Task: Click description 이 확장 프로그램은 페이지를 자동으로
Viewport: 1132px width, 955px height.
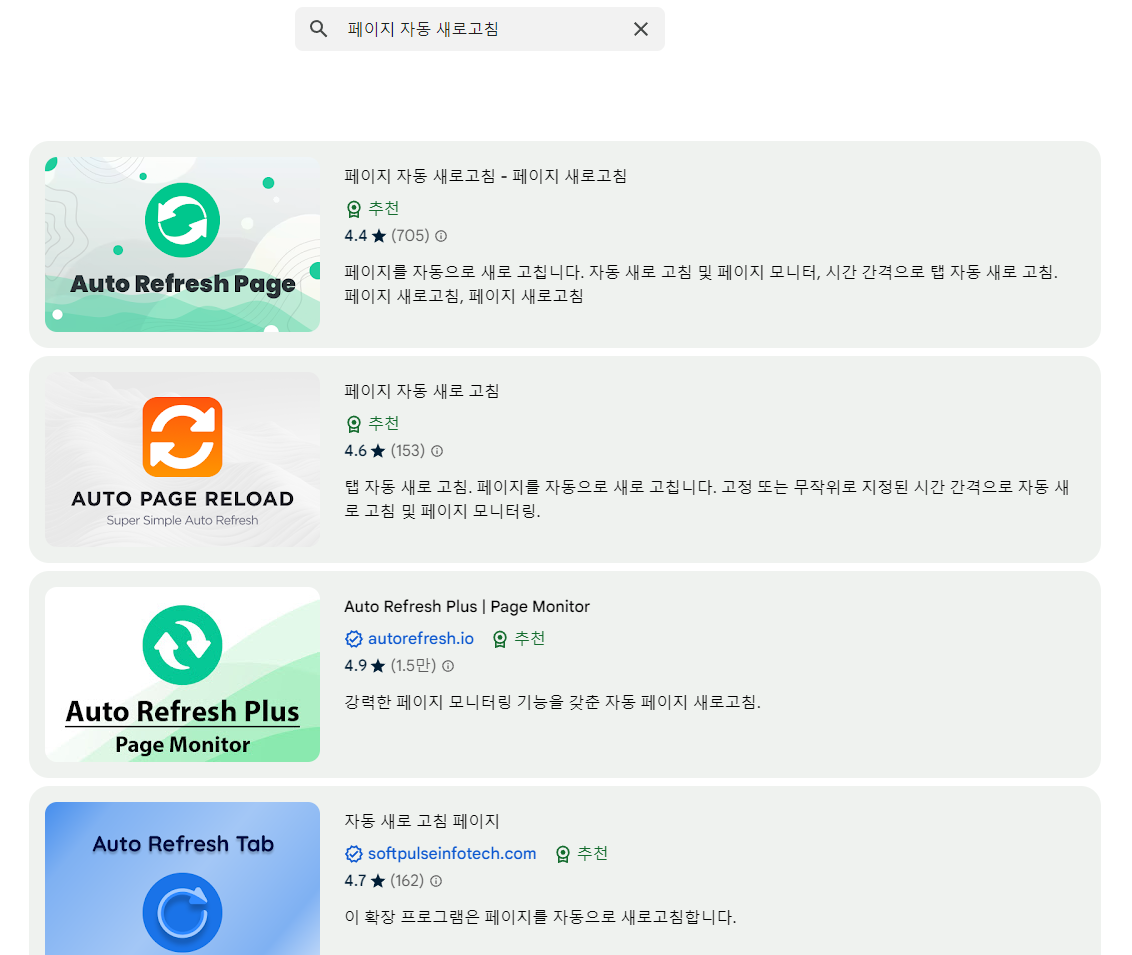Action: tap(540, 917)
